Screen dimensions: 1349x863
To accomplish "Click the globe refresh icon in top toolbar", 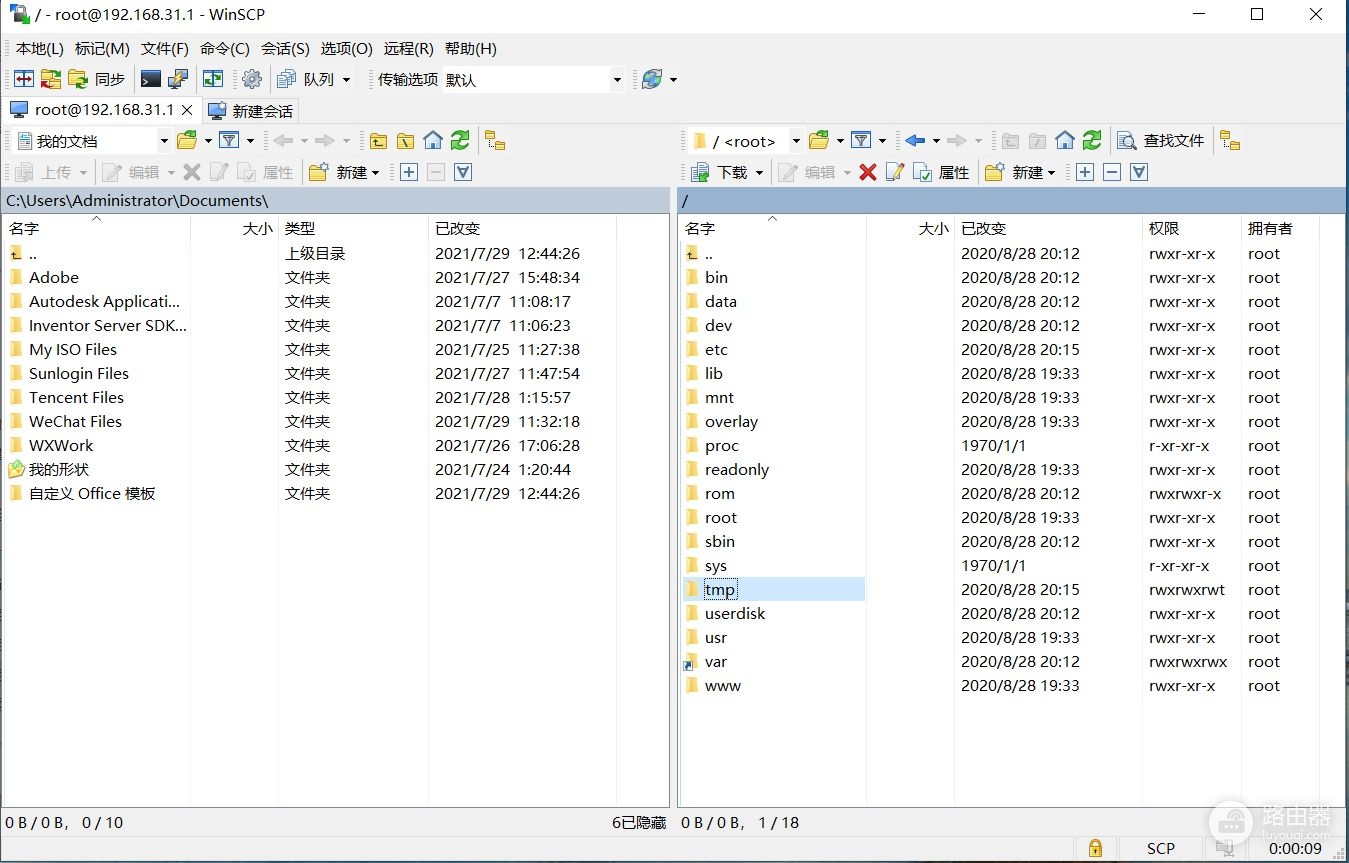I will (652, 79).
